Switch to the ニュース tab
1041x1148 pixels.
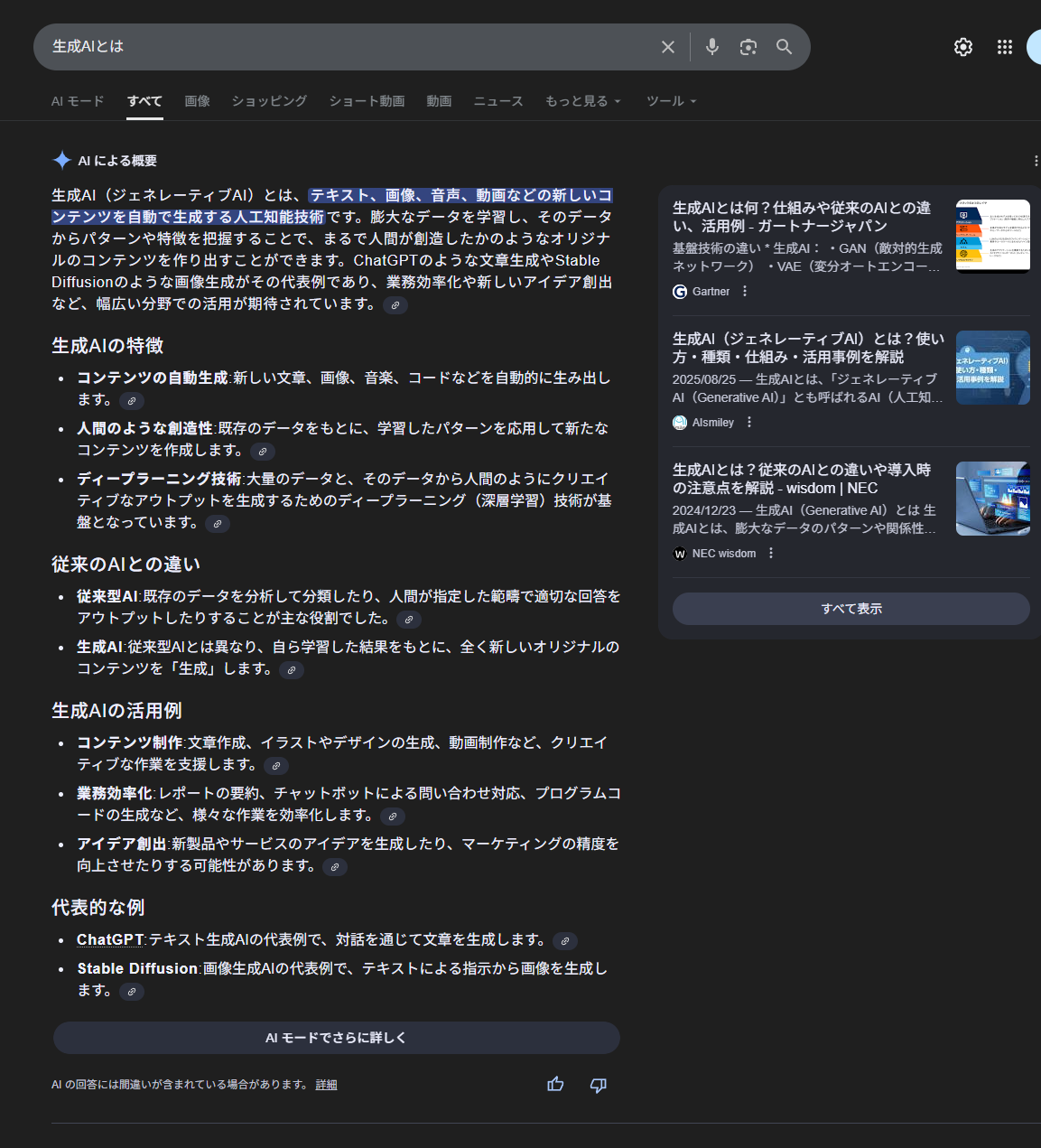click(498, 101)
